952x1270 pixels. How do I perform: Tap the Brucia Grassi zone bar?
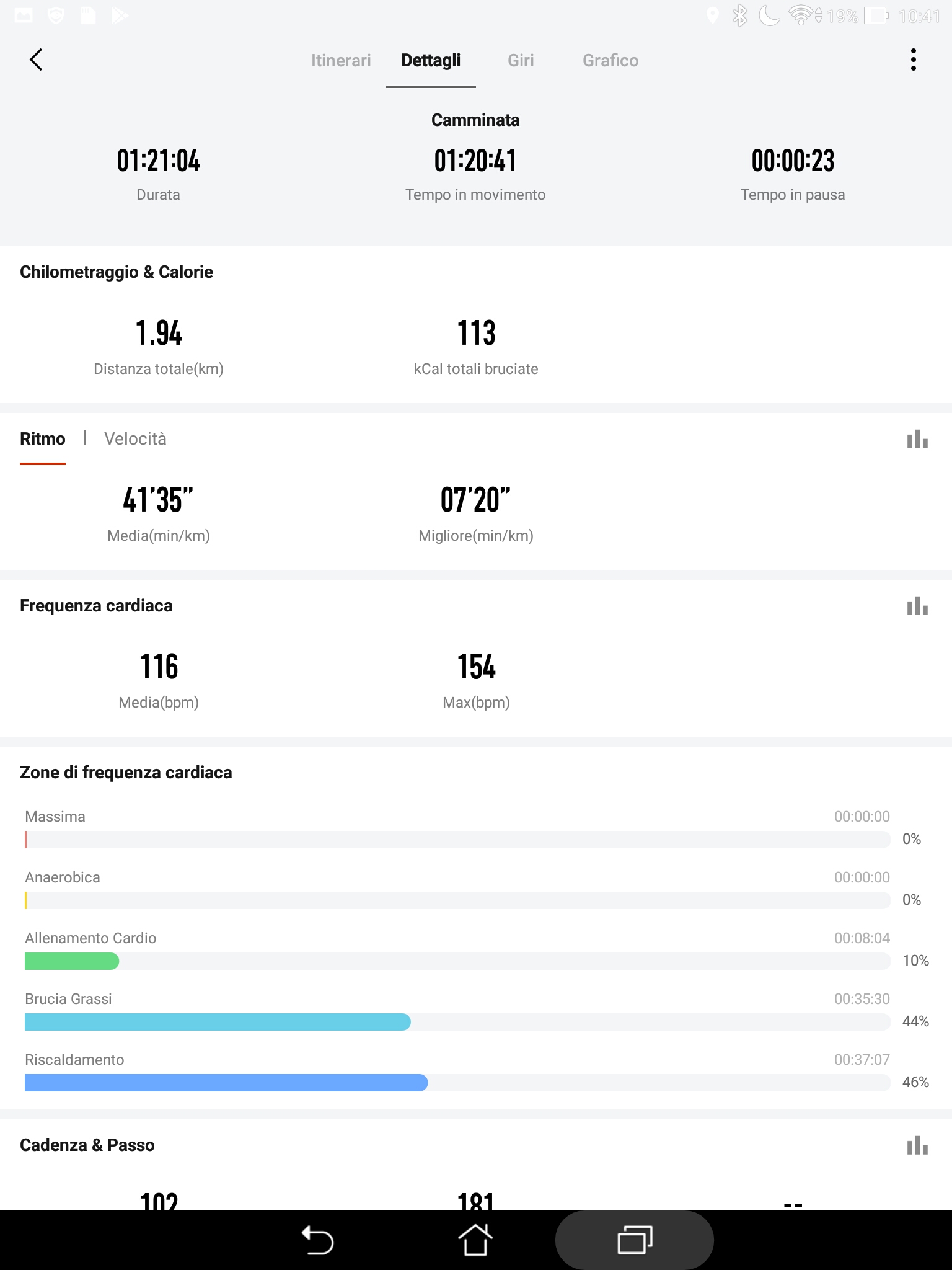[x=217, y=1022]
